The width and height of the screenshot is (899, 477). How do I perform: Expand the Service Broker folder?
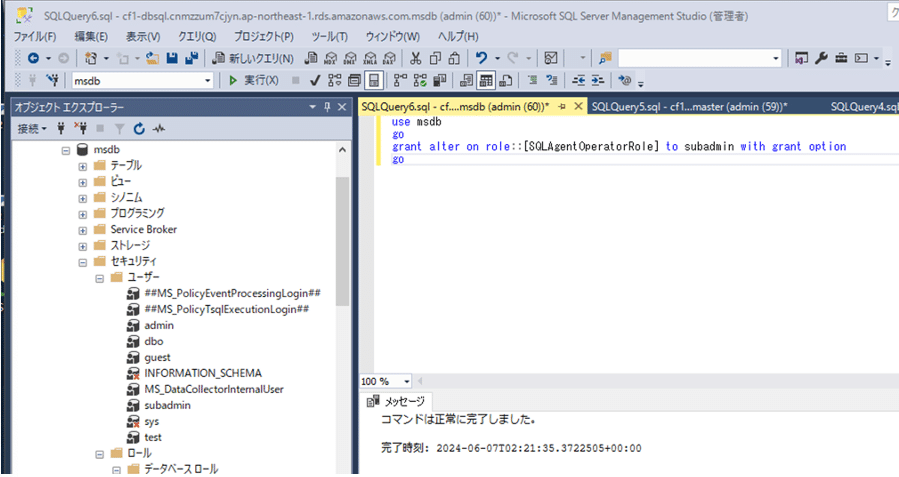pos(83,230)
